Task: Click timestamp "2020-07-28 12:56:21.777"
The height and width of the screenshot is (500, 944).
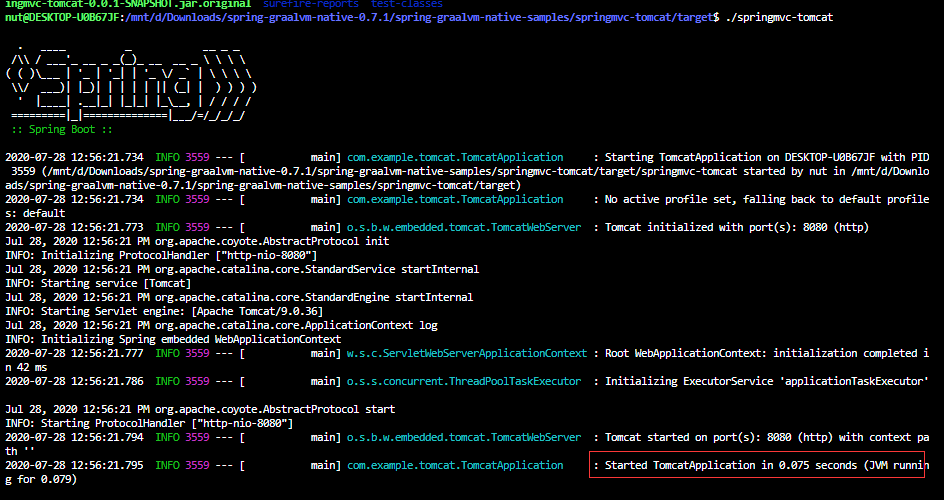Action: pos(74,353)
